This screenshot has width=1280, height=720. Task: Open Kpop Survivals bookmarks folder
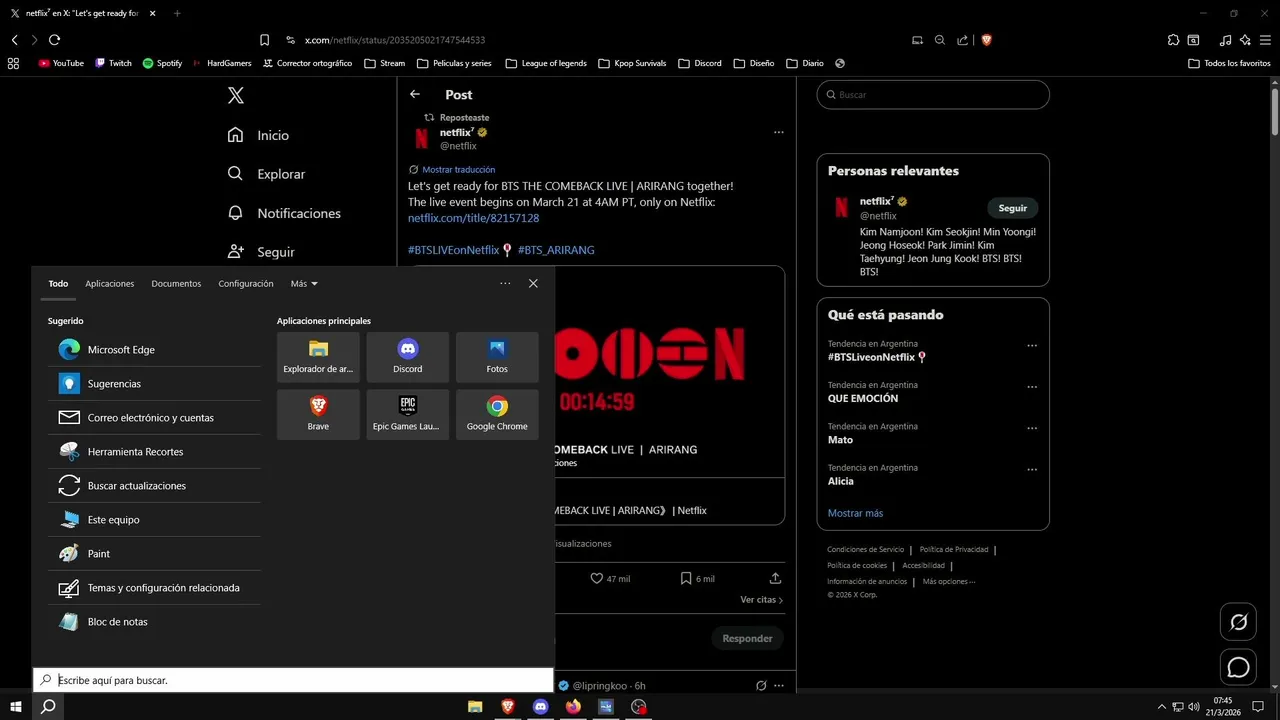click(x=632, y=63)
